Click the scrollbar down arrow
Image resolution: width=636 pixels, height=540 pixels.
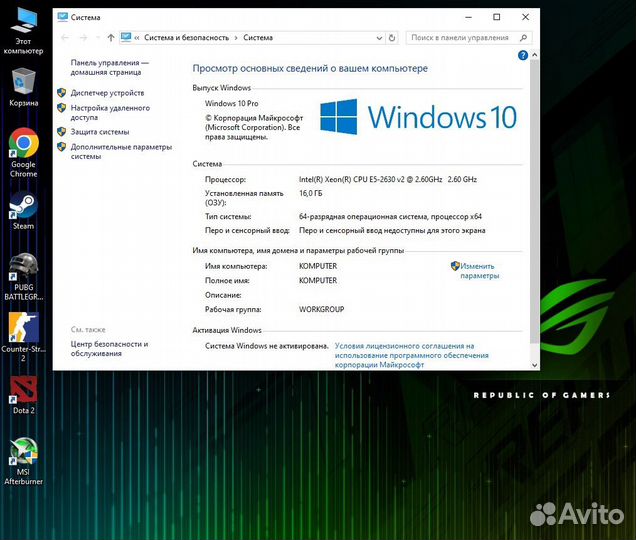click(535, 365)
